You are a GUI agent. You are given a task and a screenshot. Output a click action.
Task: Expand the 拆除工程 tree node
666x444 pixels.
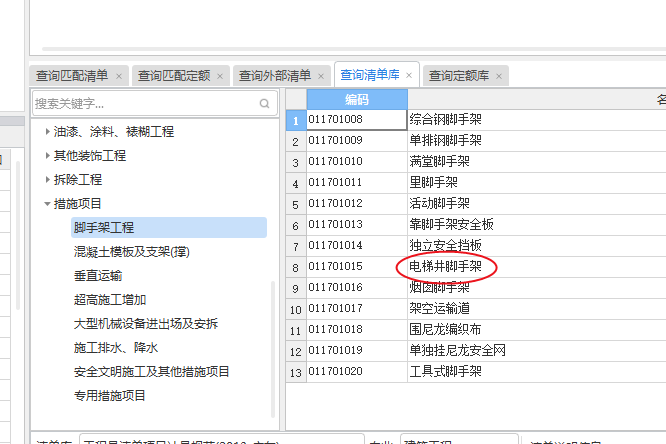click(48, 179)
